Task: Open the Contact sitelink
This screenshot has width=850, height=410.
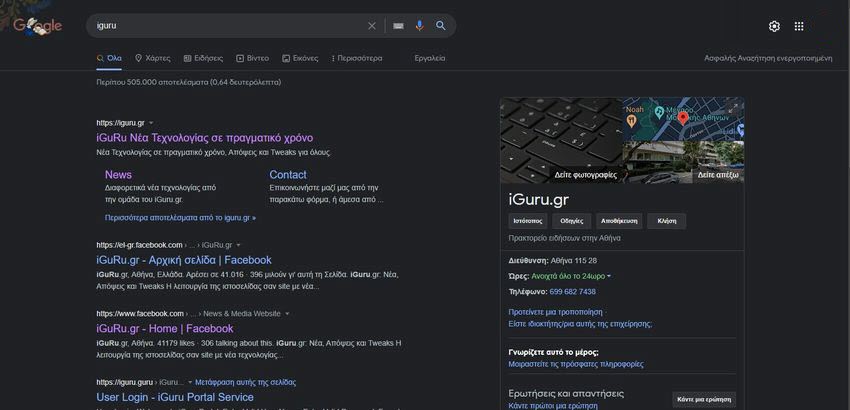Action: coord(288,175)
